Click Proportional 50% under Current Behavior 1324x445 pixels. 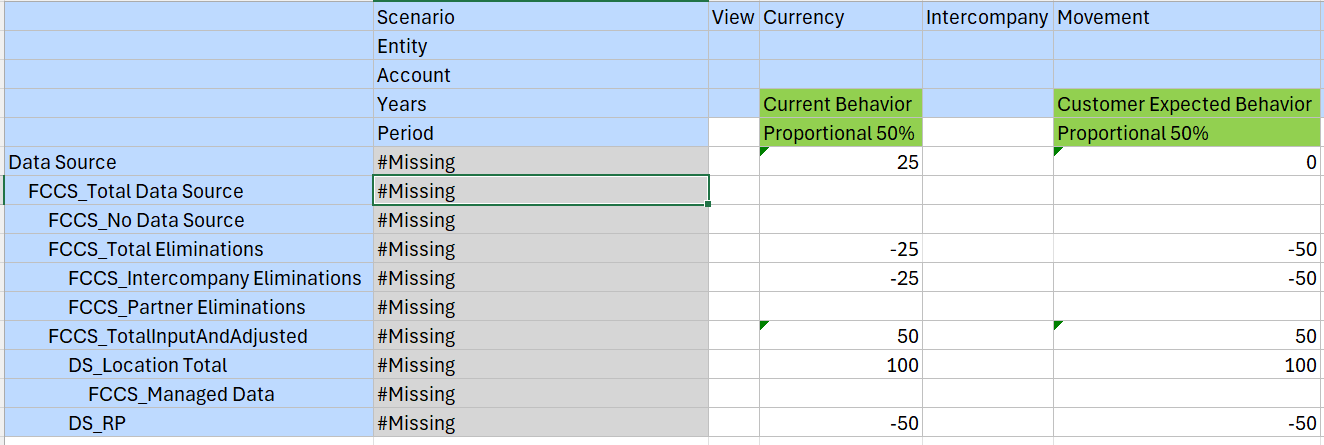click(841, 133)
